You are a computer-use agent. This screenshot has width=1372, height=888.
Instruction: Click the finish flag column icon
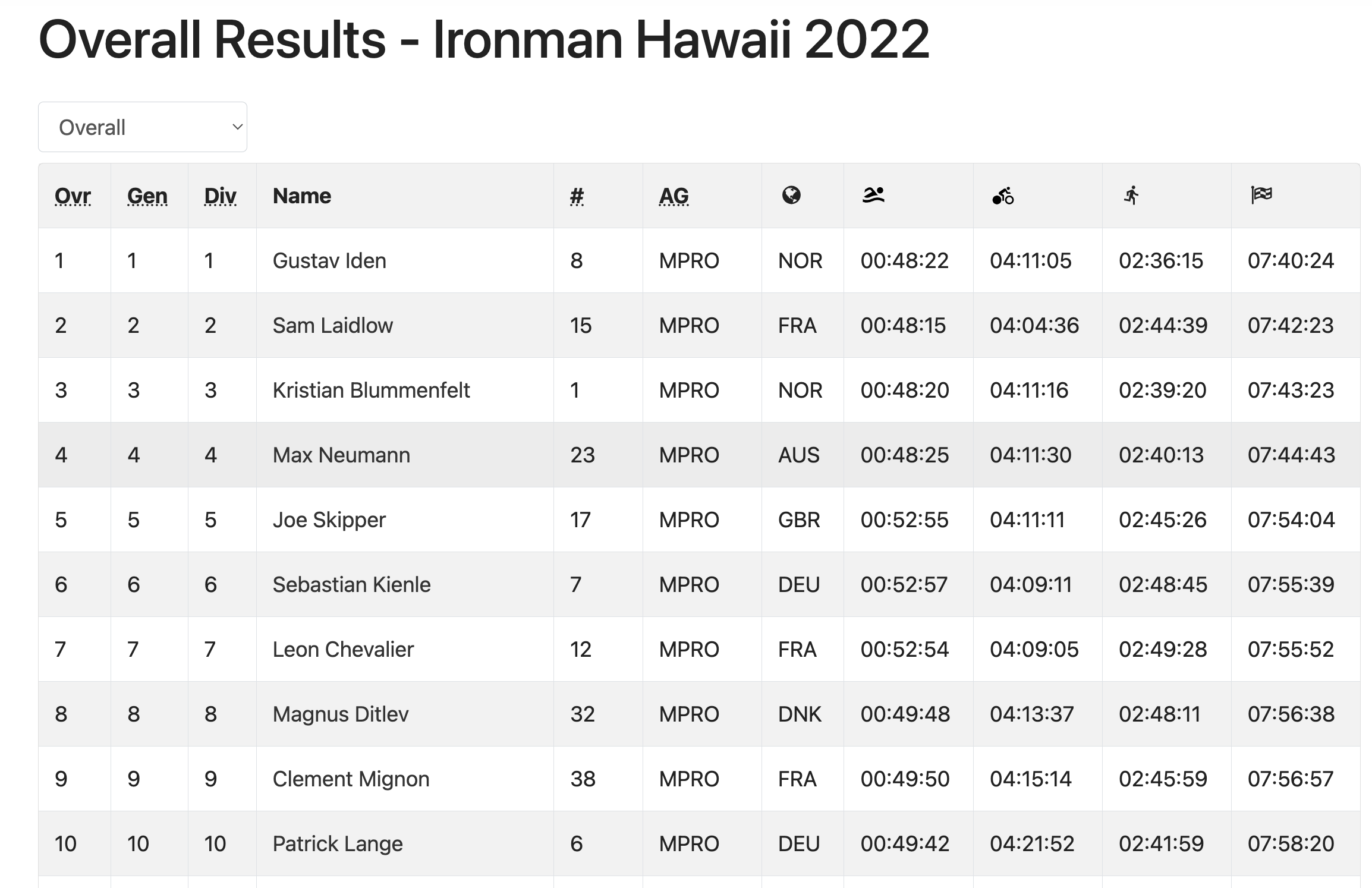click(1261, 195)
